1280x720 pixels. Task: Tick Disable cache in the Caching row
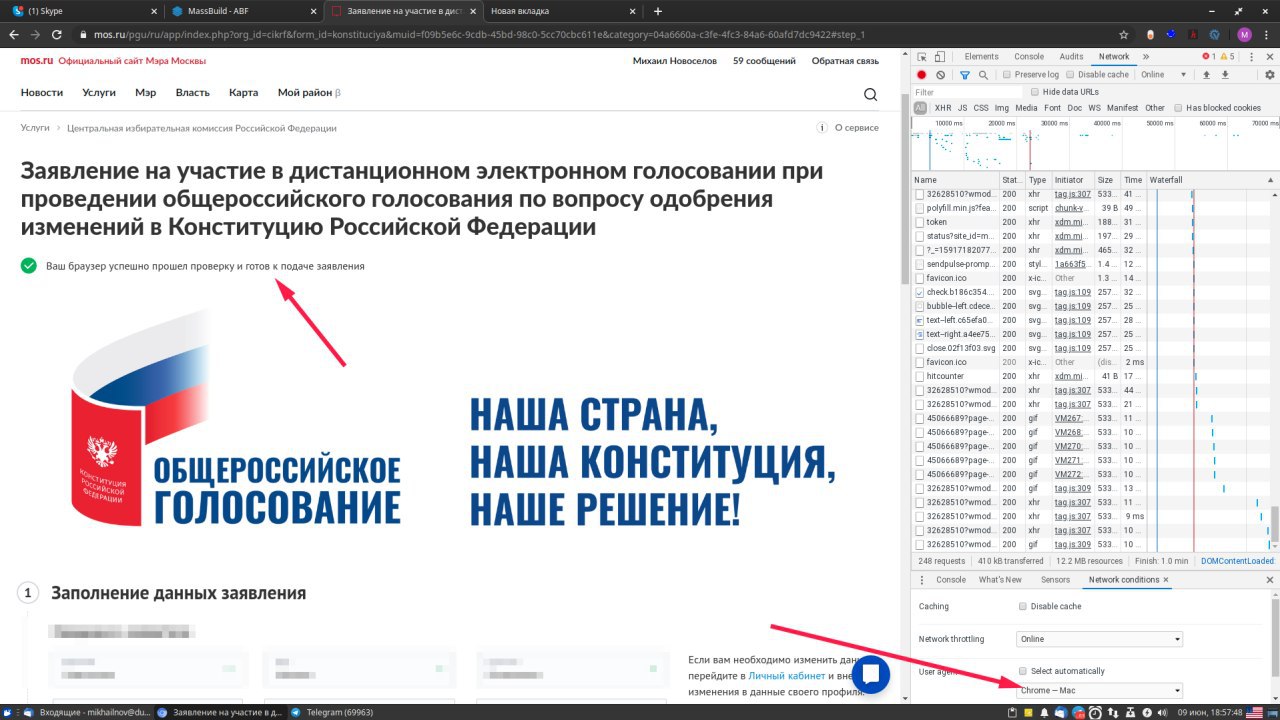click(x=1022, y=606)
